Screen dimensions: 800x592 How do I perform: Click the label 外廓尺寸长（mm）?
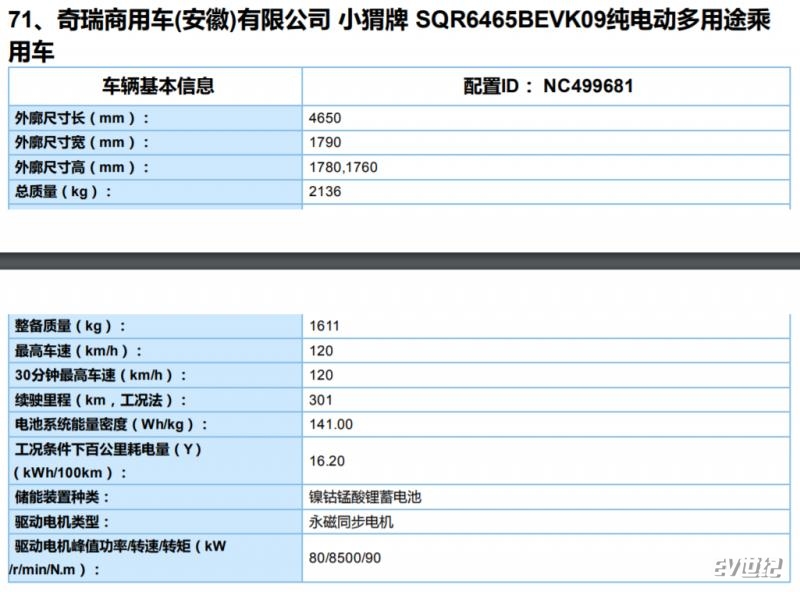82,118
